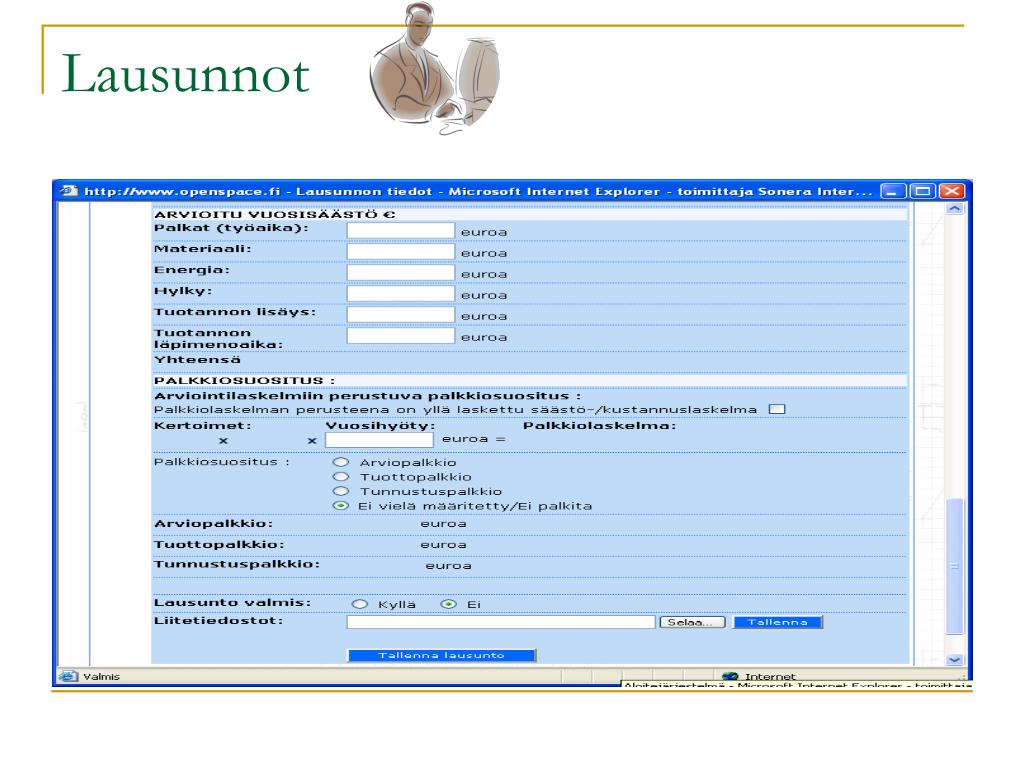1024x768 pixels.
Task: Click the Hylky euro input field
Action: 400,293
